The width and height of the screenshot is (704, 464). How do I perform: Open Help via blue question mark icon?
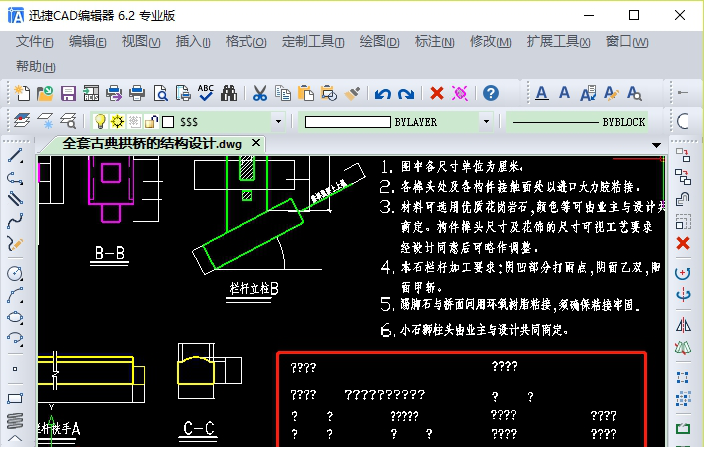pos(491,93)
